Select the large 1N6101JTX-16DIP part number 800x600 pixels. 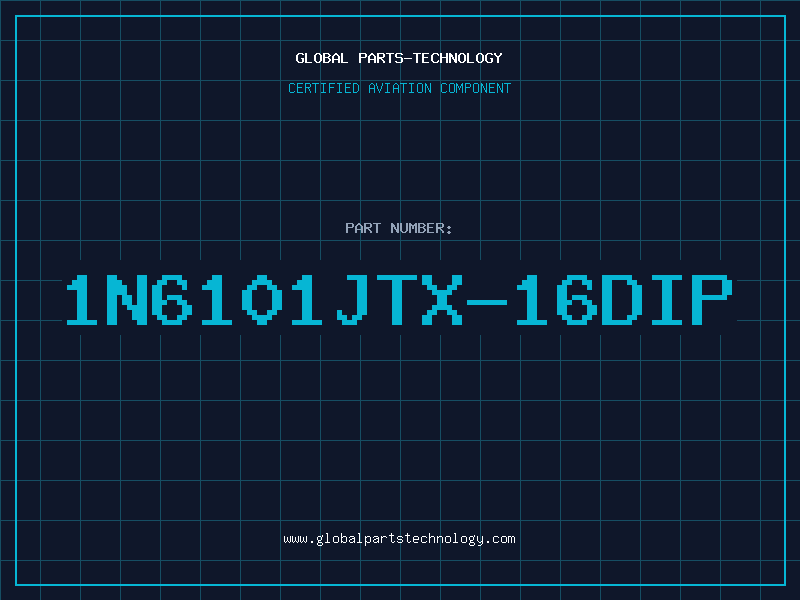399,299
